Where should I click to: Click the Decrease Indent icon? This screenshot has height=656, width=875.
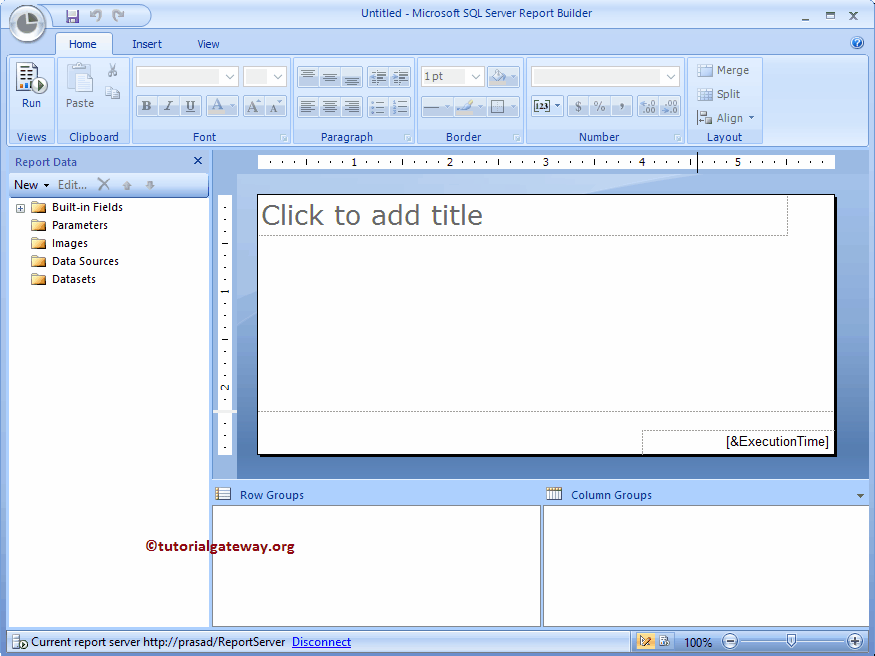[x=378, y=77]
